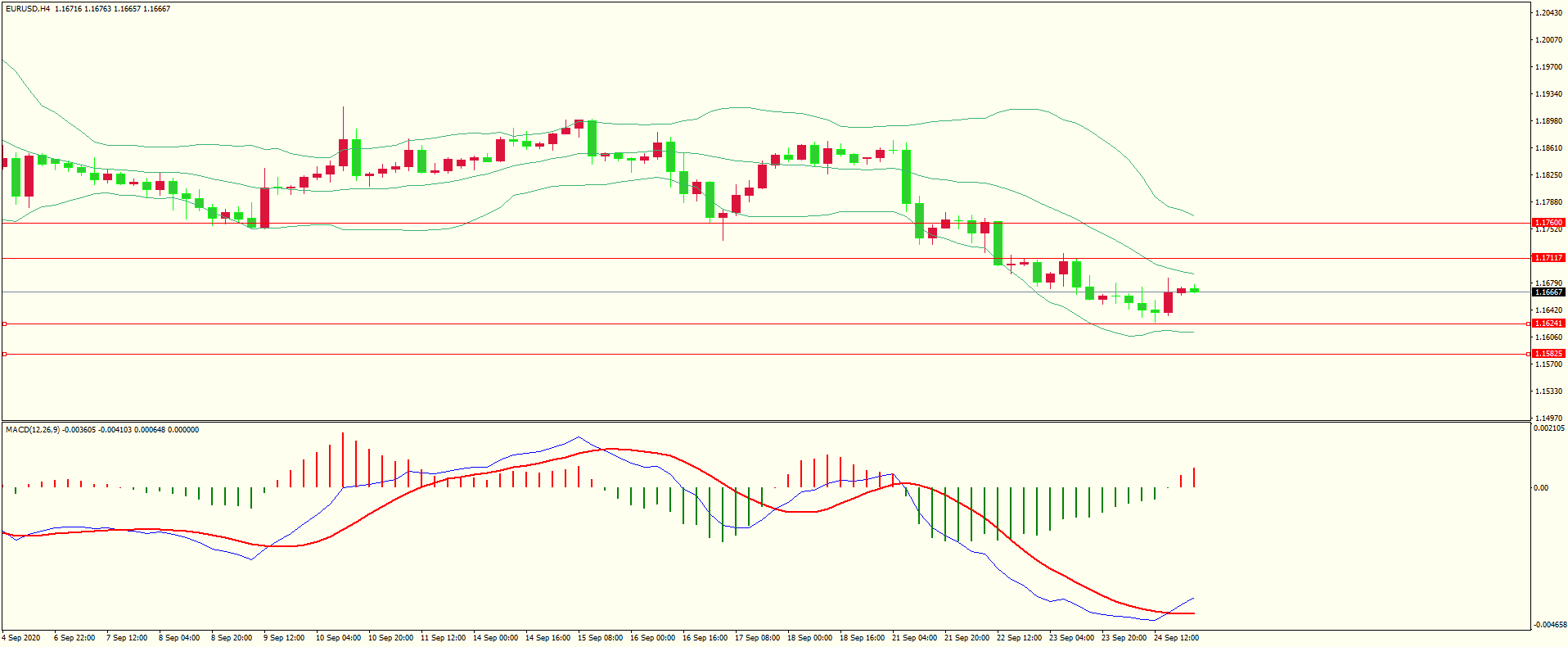This screenshot has width=1568, height=647.
Task: Click the 1.19700 value on price axis
Action: 1549,67
